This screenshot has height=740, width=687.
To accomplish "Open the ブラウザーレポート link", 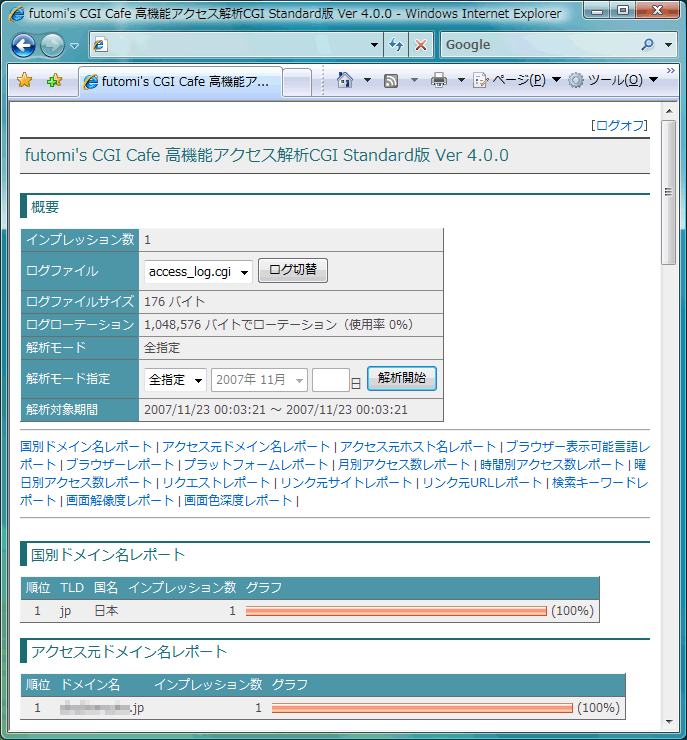I will tap(120, 464).
